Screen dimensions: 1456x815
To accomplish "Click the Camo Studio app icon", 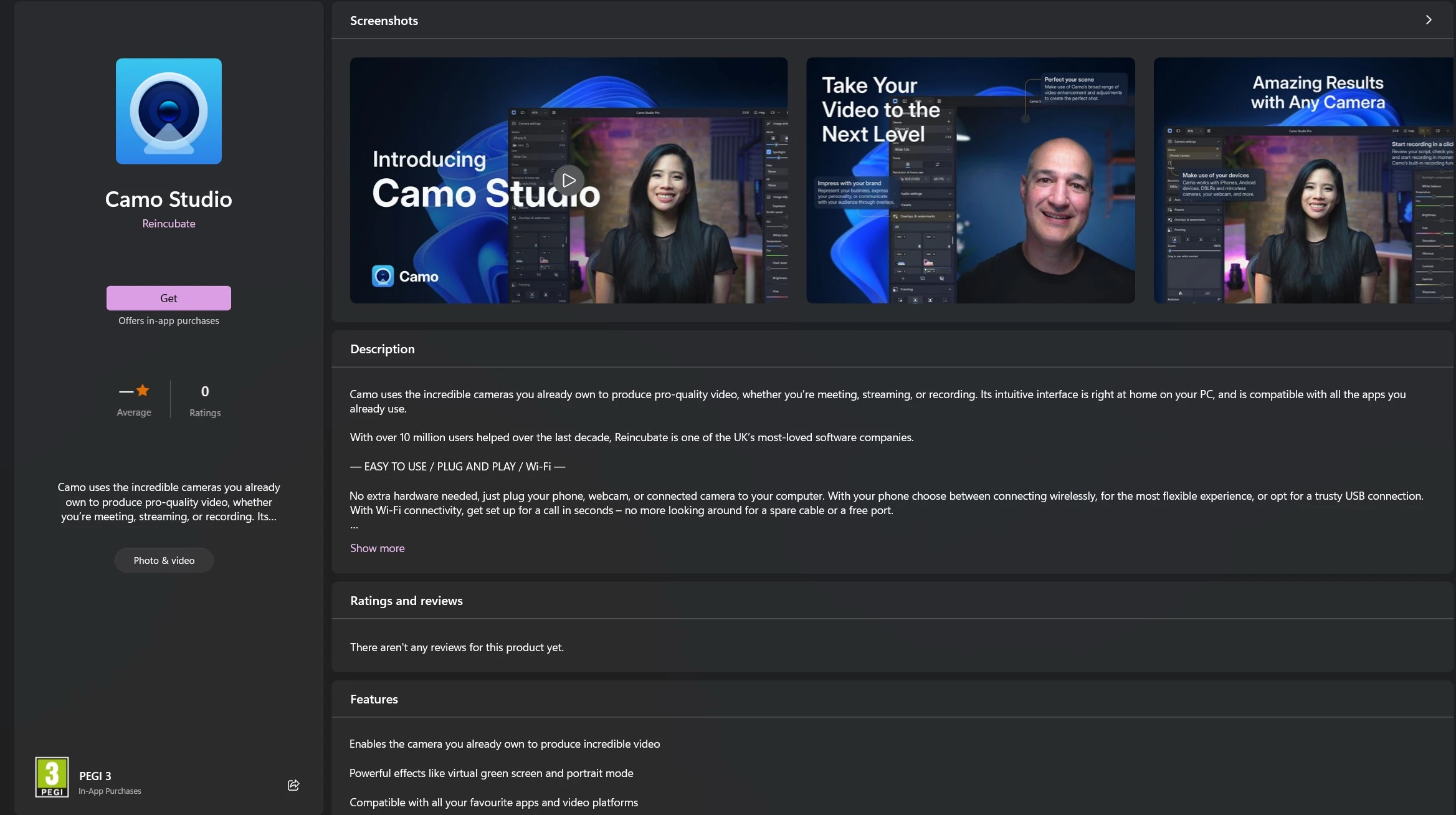I will (x=169, y=111).
